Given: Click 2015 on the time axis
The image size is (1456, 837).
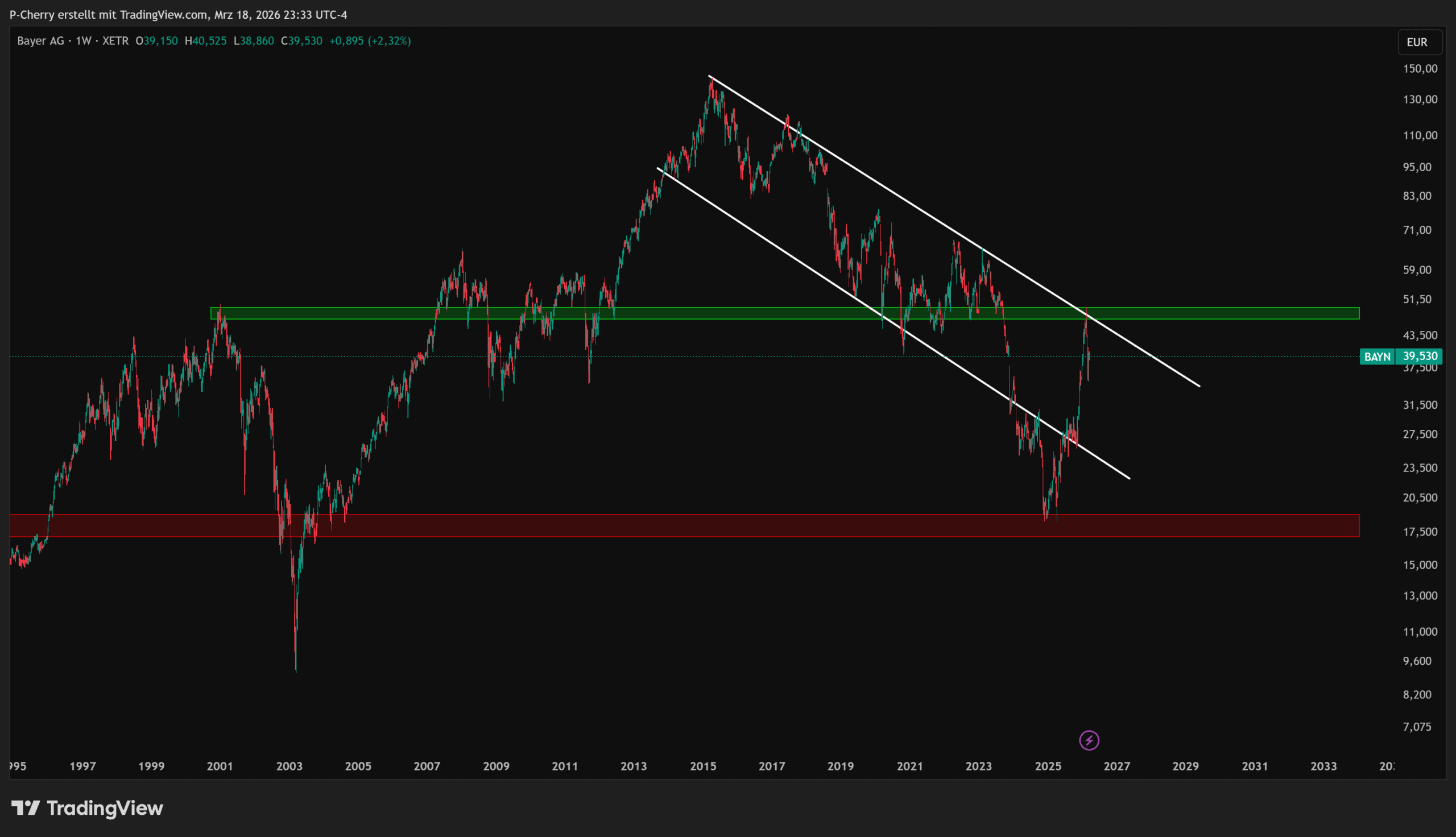Looking at the screenshot, I should [702, 766].
